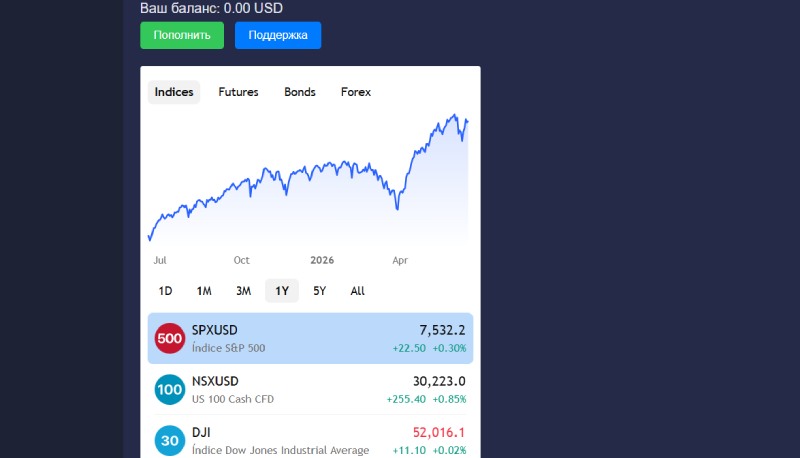Open the Forex tab
The image size is (800, 458).
[356, 92]
